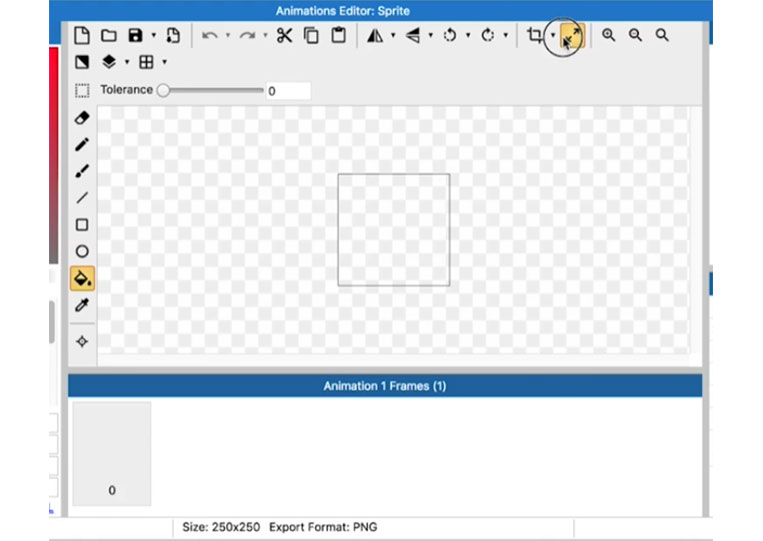Zoom out of the canvas
The image size is (763, 541).
(635, 35)
